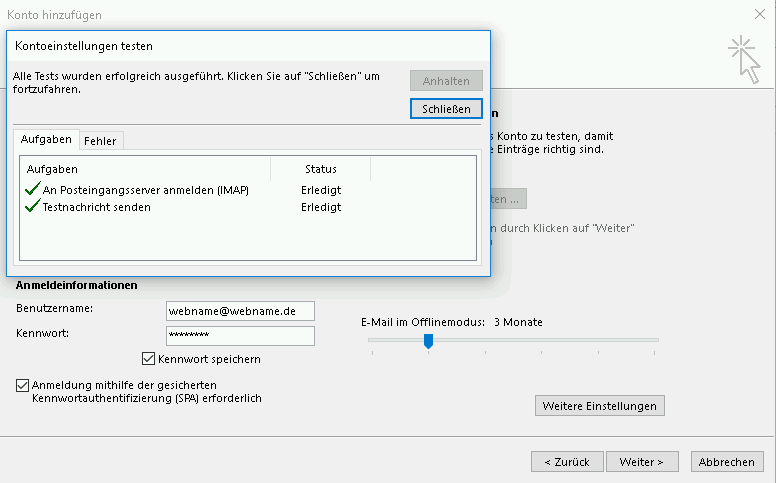The image size is (776, 483).
Task: Click the Kennwort password field
Action: pos(240,336)
